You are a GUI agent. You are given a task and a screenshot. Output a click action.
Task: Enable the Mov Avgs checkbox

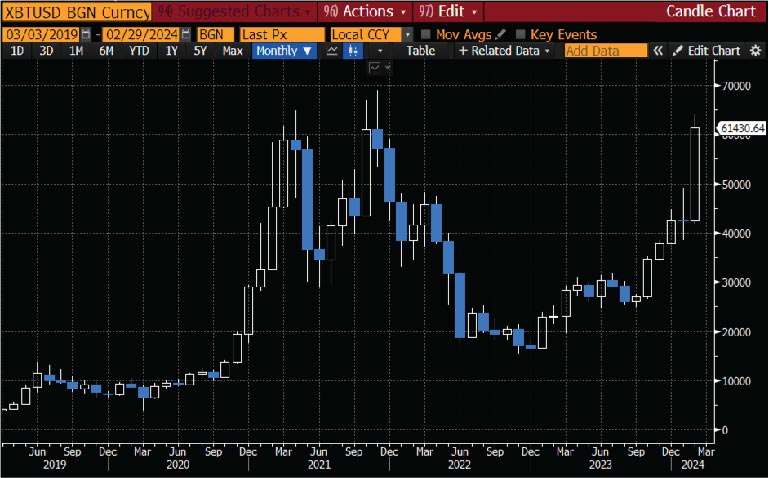click(x=426, y=34)
